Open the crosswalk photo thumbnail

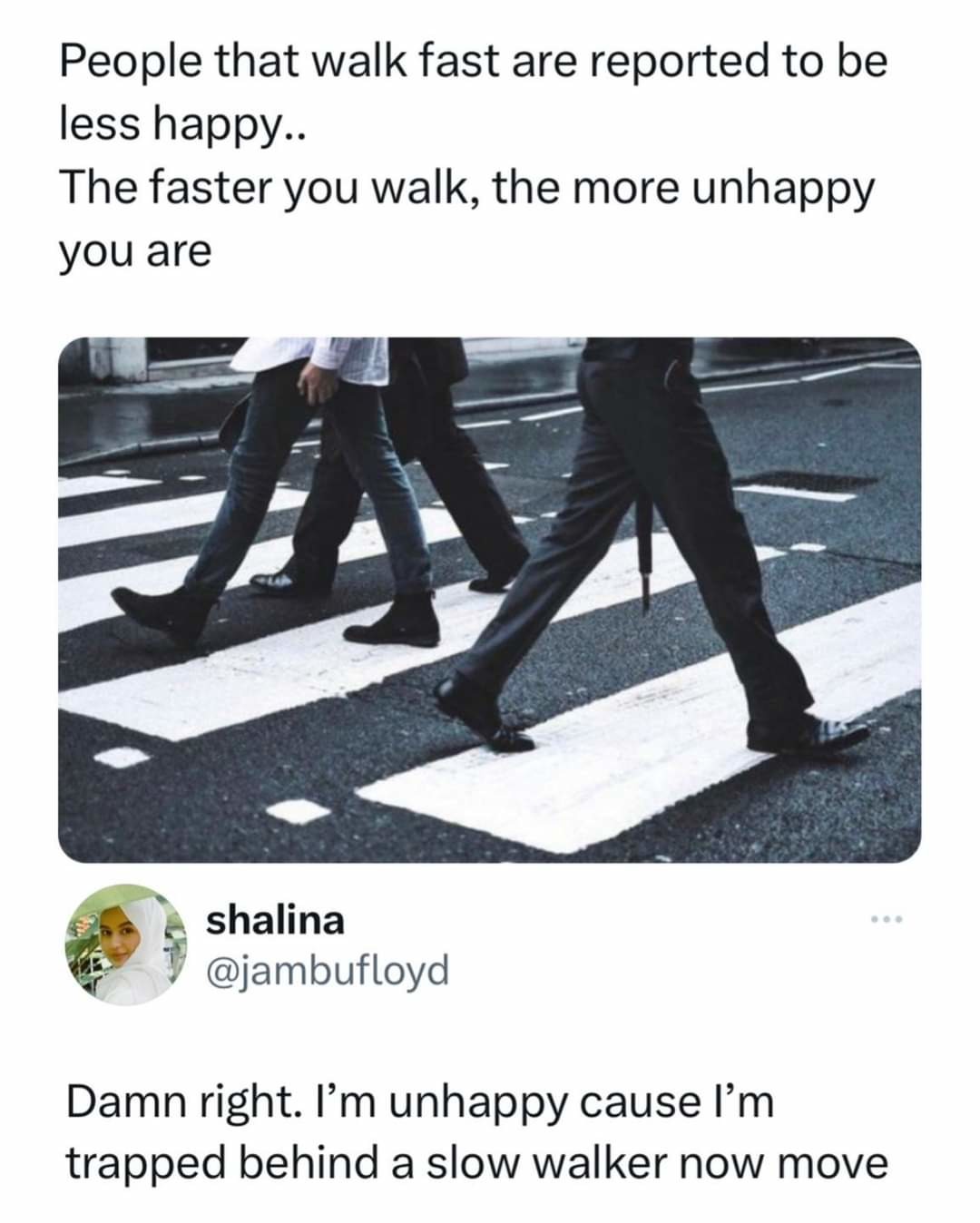[x=490, y=600]
